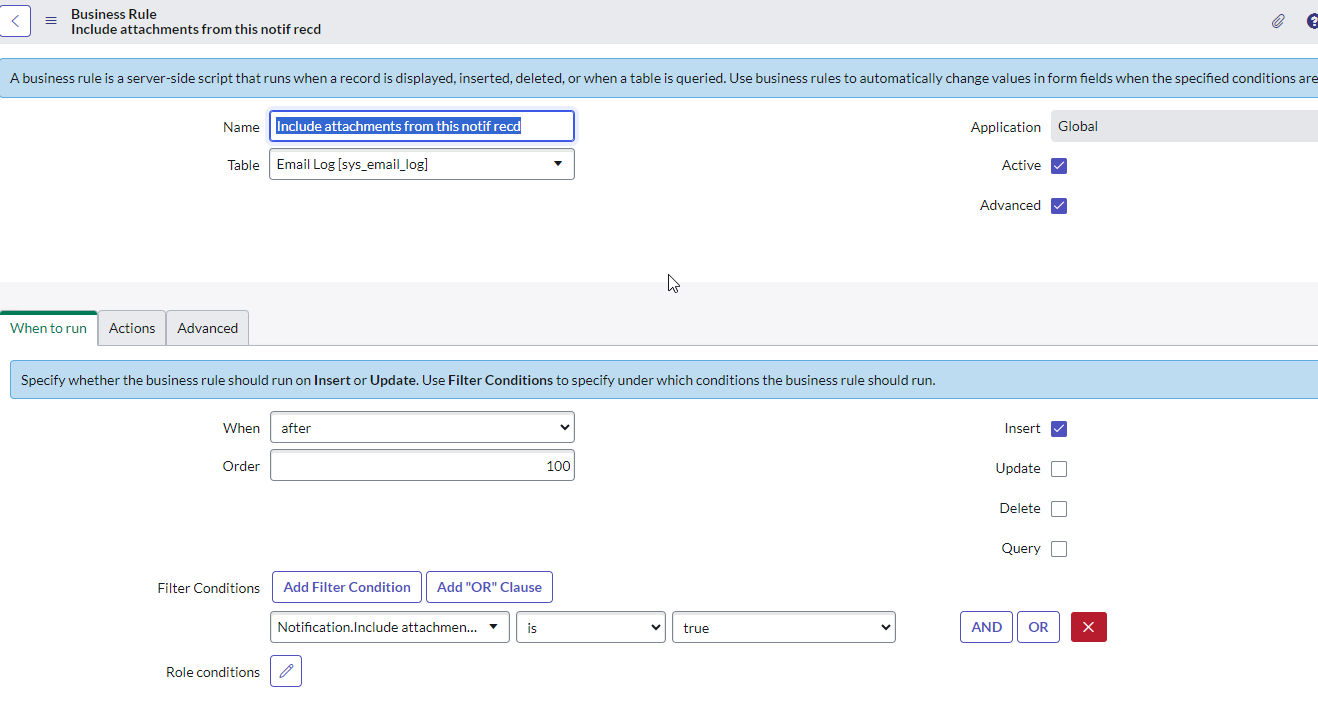Enable the Update checkbox
The height and width of the screenshot is (715, 1318).
pyautogui.click(x=1059, y=469)
